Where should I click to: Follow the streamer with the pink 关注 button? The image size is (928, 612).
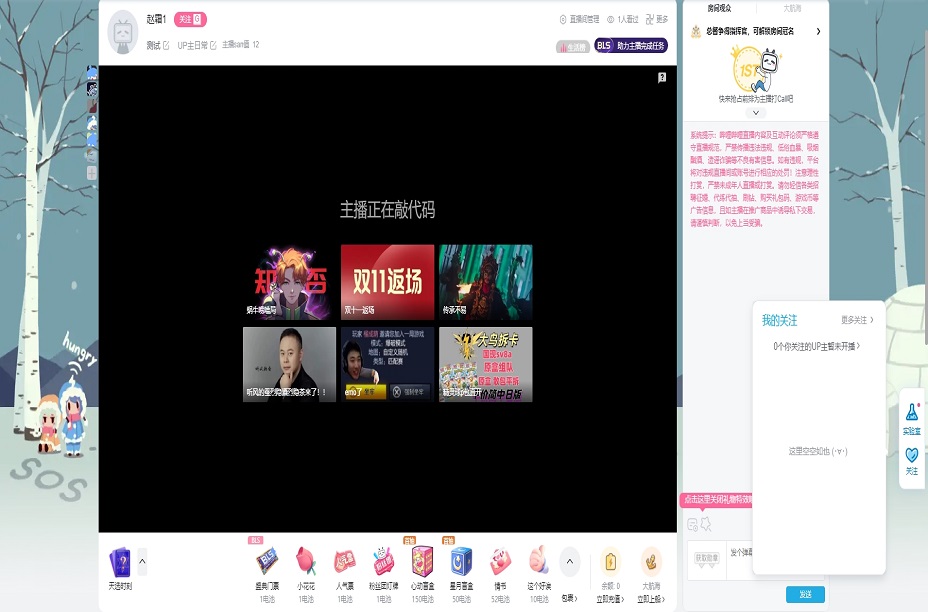190,20
